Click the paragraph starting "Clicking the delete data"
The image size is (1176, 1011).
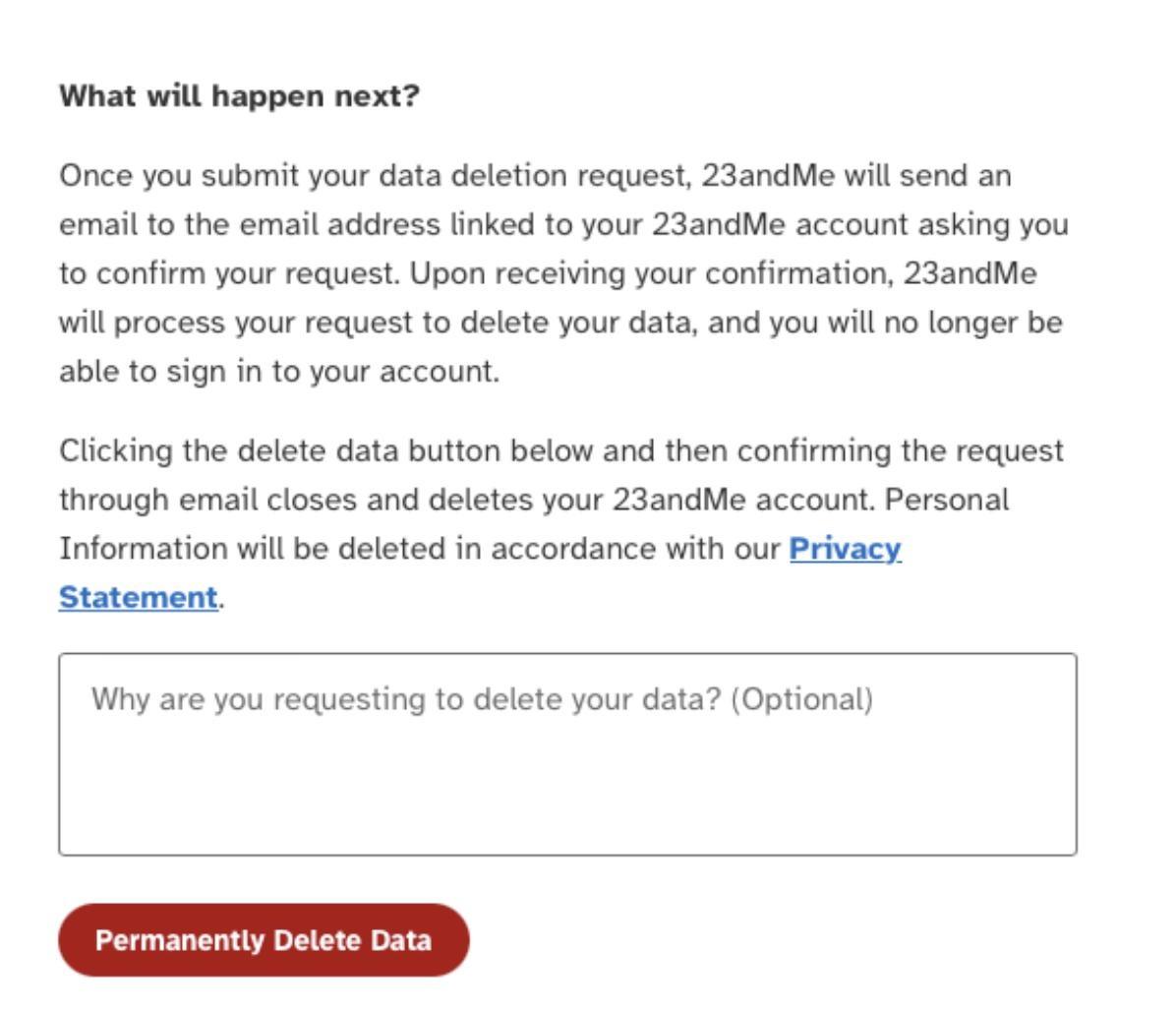coord(560,500)
